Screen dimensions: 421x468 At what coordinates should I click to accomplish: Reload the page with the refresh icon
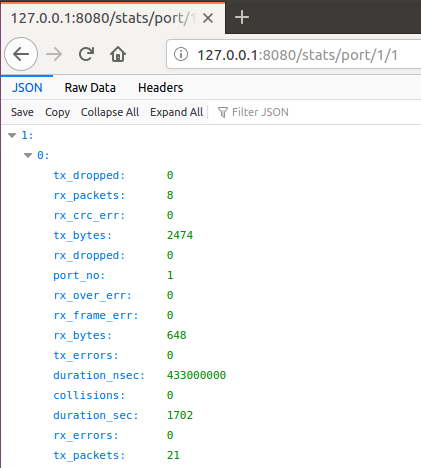[86, 54]
